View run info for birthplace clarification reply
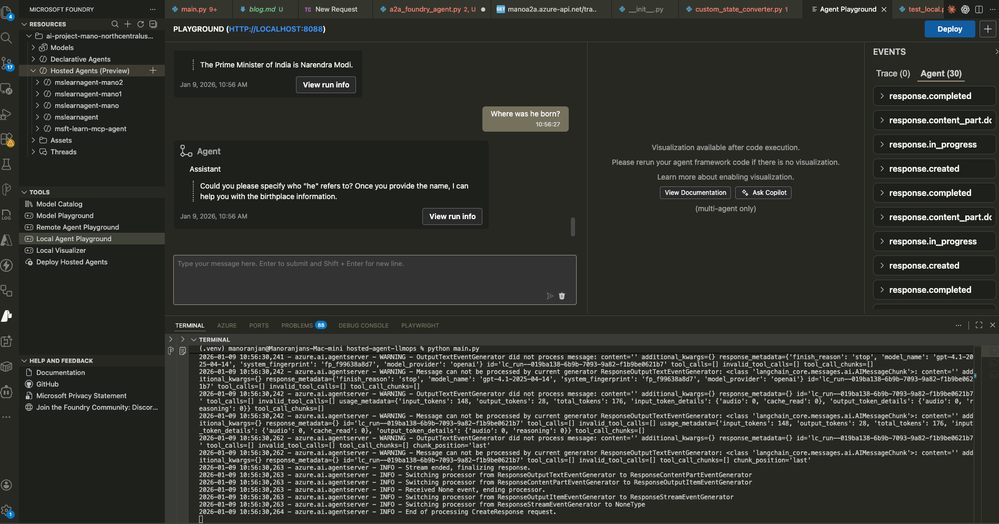The height and width of the screenshot is (524, 999). point(452,217)
